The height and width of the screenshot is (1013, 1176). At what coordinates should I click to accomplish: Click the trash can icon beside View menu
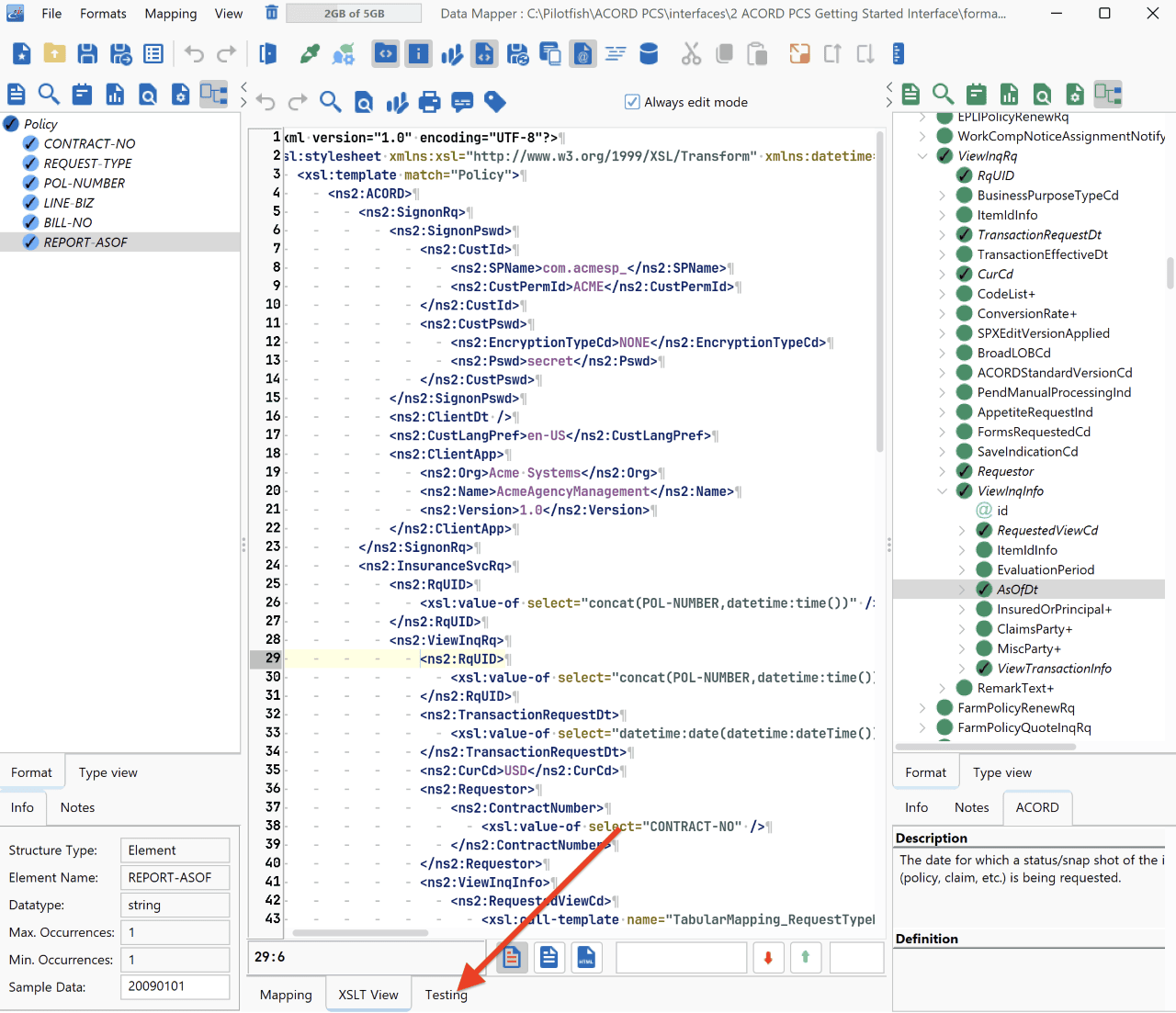pyautogui.click(x=272, y=13)
